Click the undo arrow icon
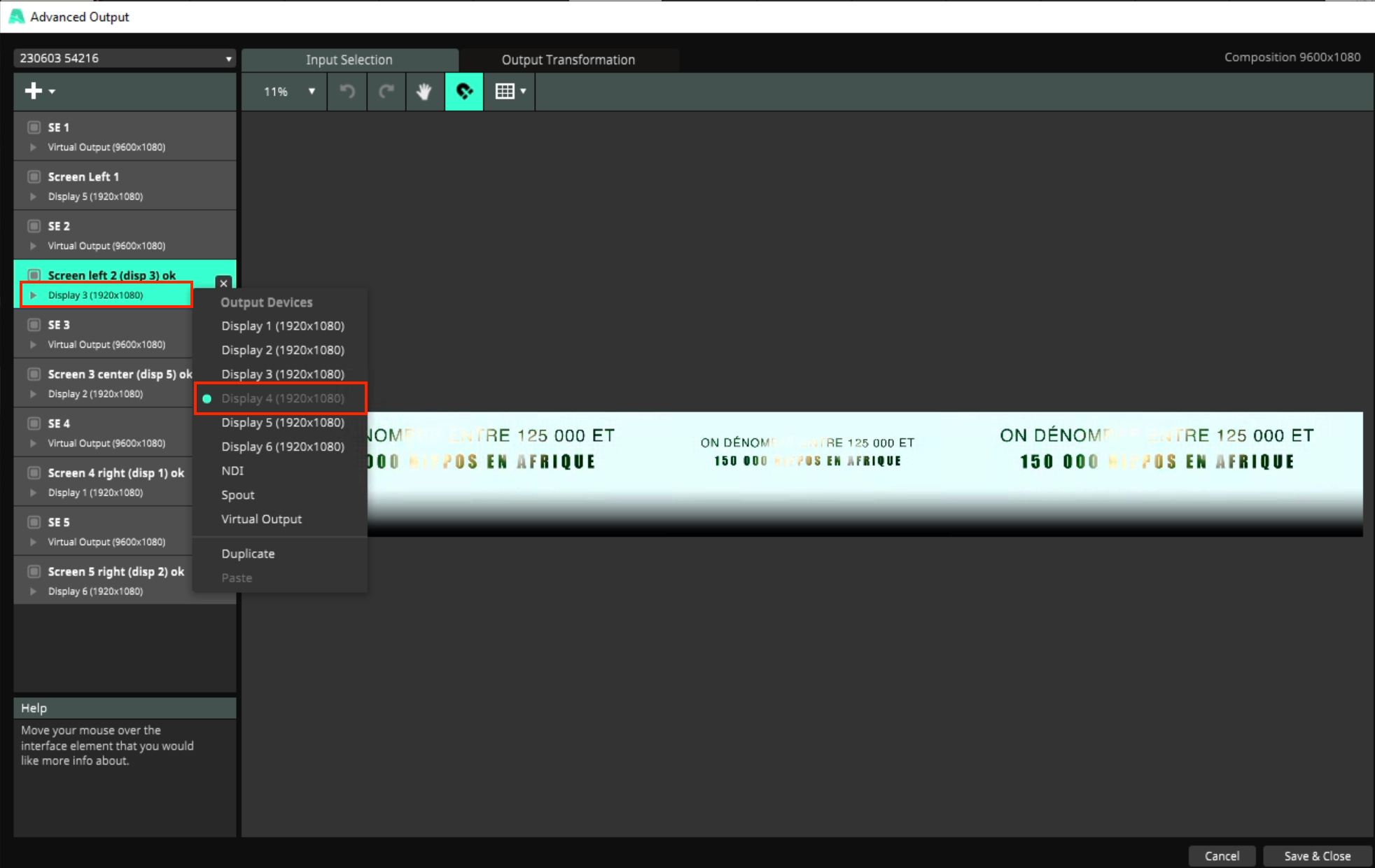The image size is (1375, 868). [347, 91]
